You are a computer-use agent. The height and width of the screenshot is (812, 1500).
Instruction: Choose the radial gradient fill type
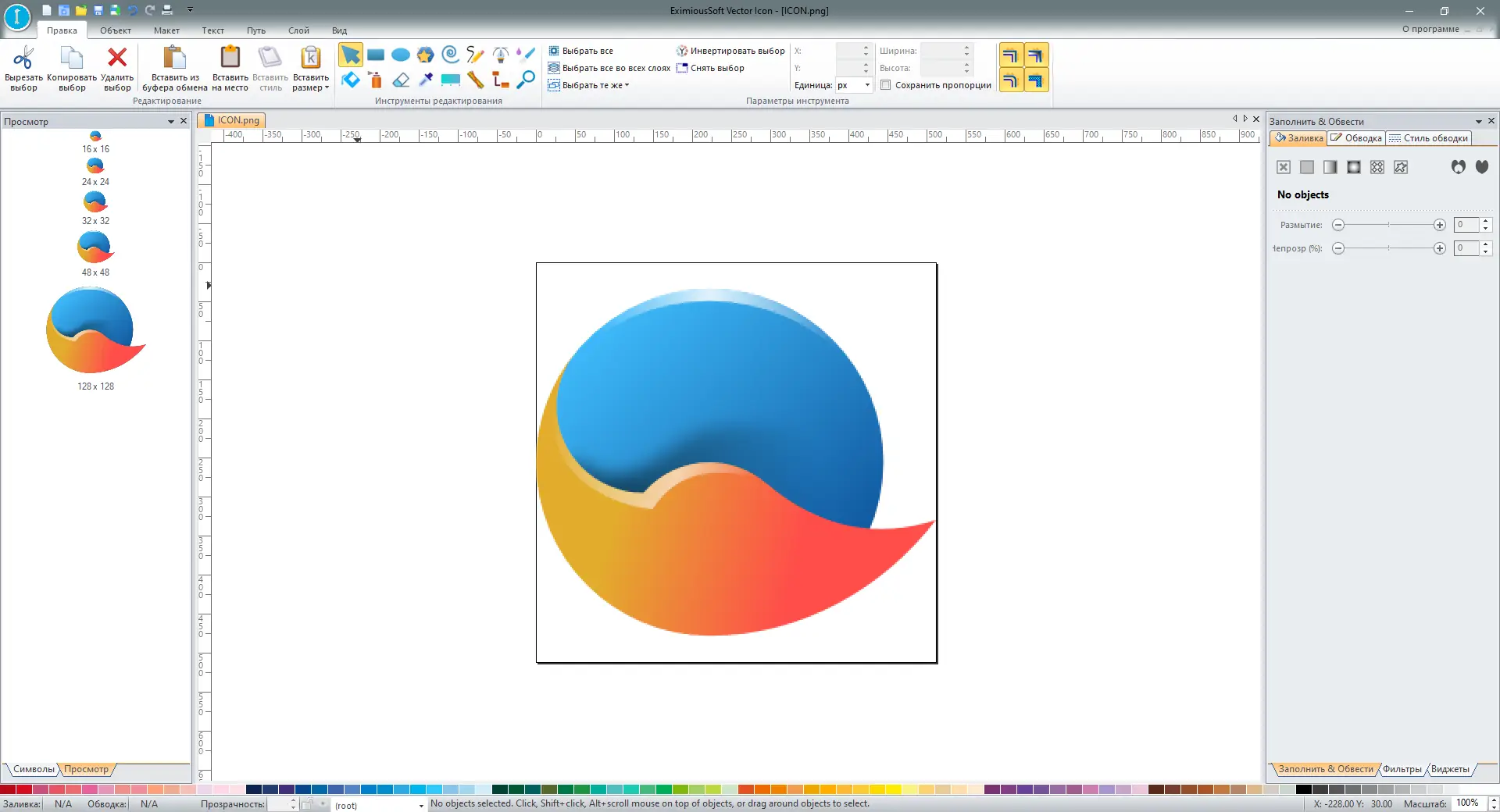pyautogui.click(x=1354, y=167)
